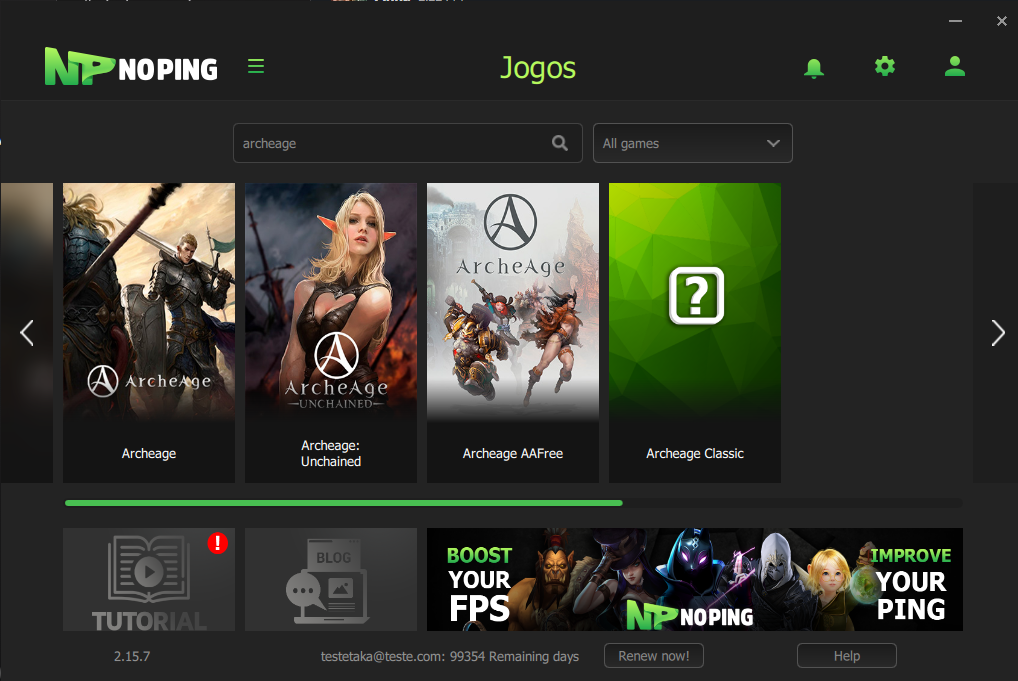Minimize the NoPing window
This screenshot has width=1018, height=681.
click(x=955, y=21)
